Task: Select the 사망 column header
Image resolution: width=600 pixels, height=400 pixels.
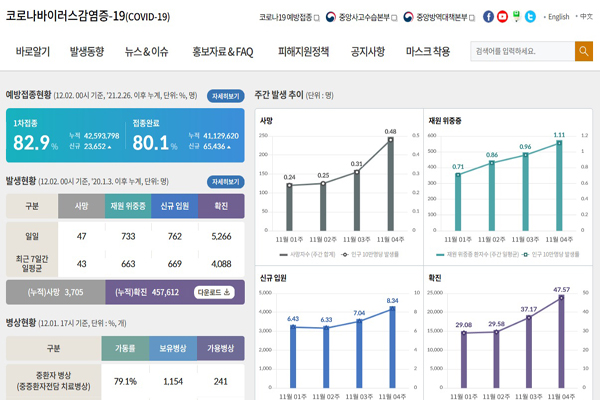Action: 82,206
